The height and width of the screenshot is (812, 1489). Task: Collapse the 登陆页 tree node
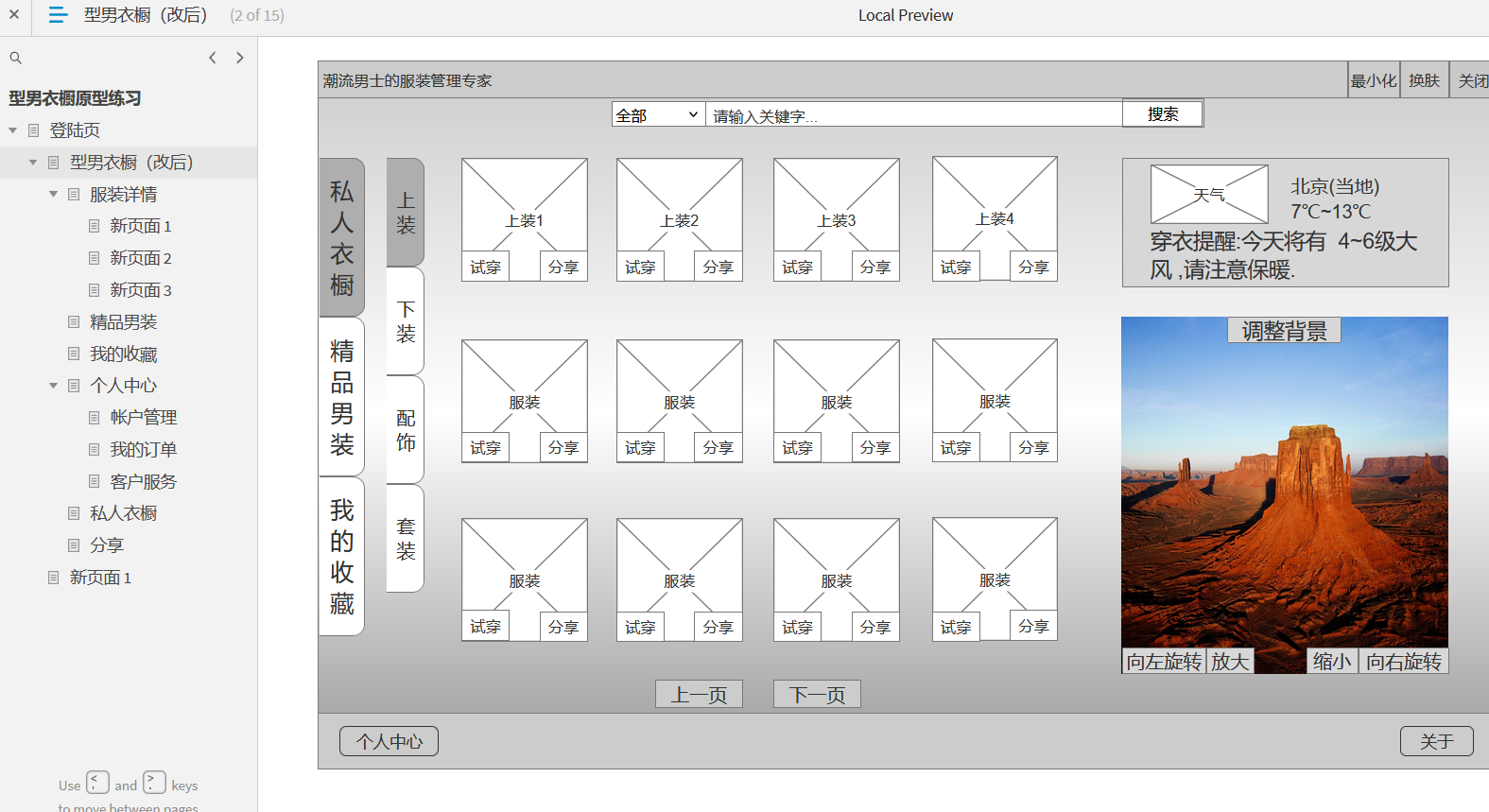[12, 130]
